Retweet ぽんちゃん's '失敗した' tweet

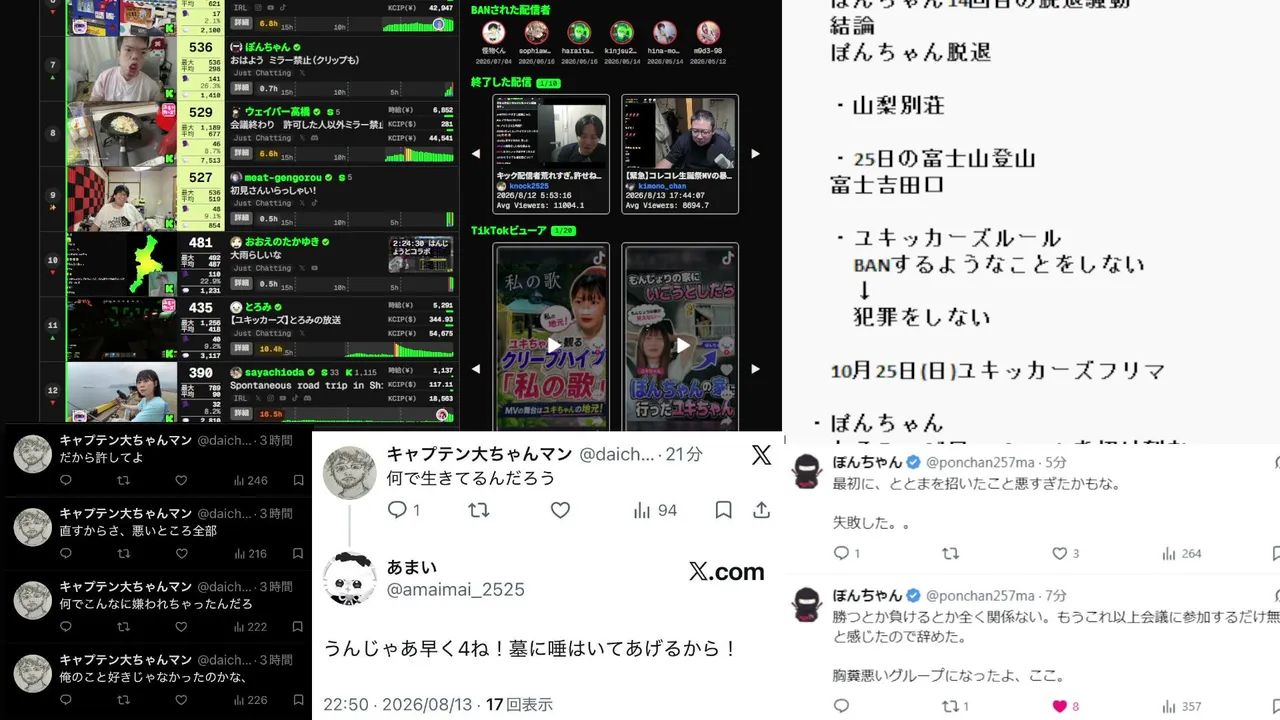(x=950, y=553)
